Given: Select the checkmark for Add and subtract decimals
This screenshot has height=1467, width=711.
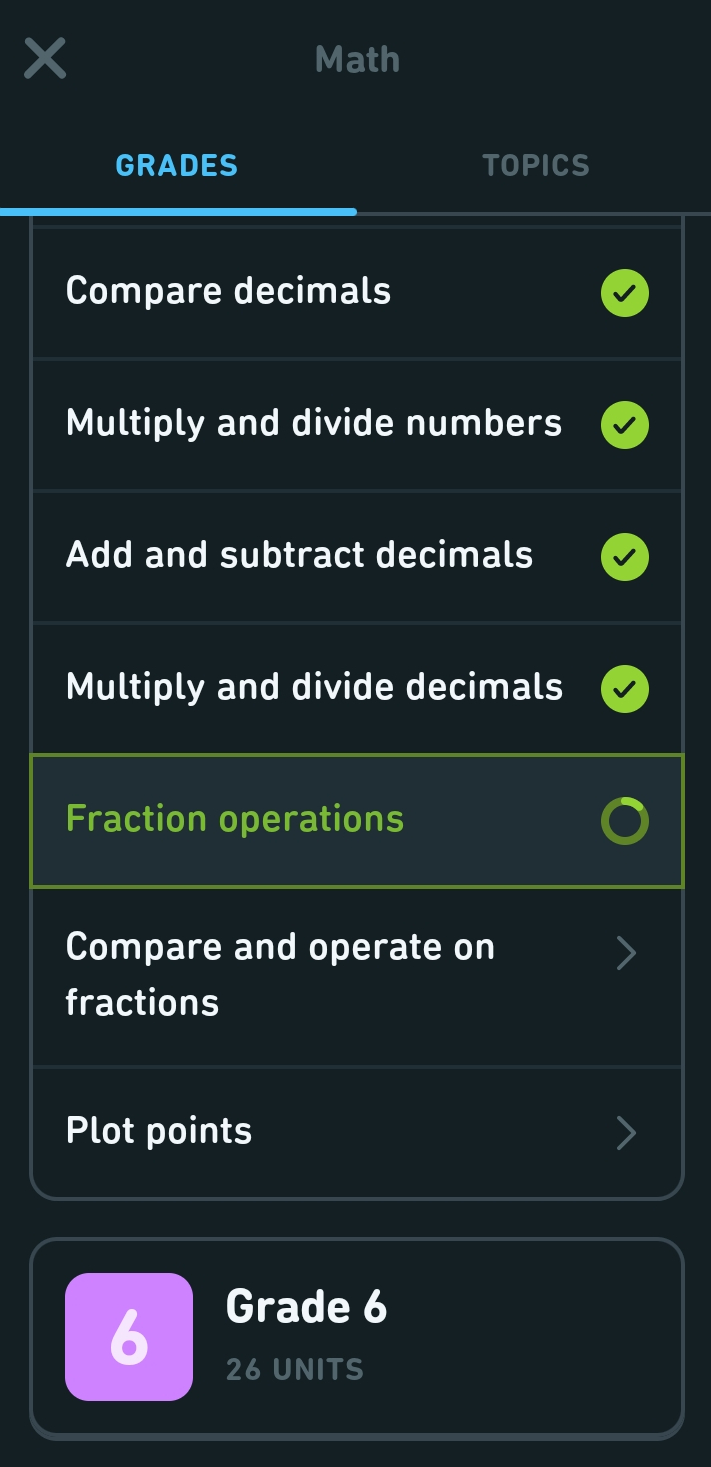Looking at the screenshot, I should coord(625,556).
